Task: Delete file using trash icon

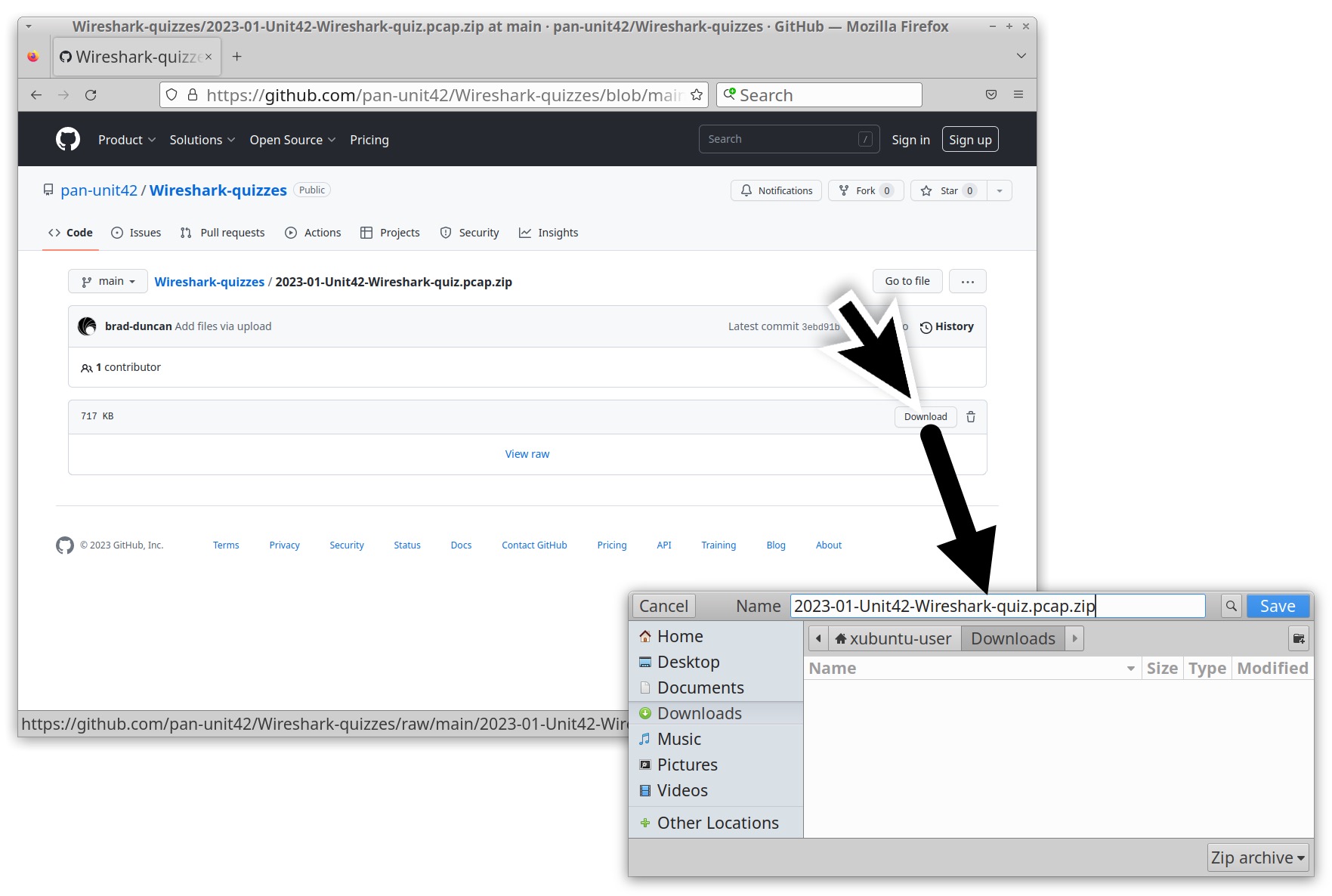Action: [x=971, y=417]
